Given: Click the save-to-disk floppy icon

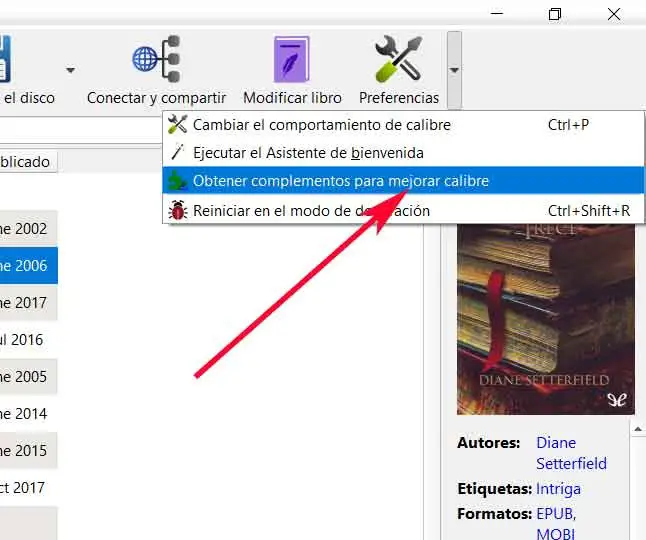Looking at the screenshot, I should (x=5, y=59).
